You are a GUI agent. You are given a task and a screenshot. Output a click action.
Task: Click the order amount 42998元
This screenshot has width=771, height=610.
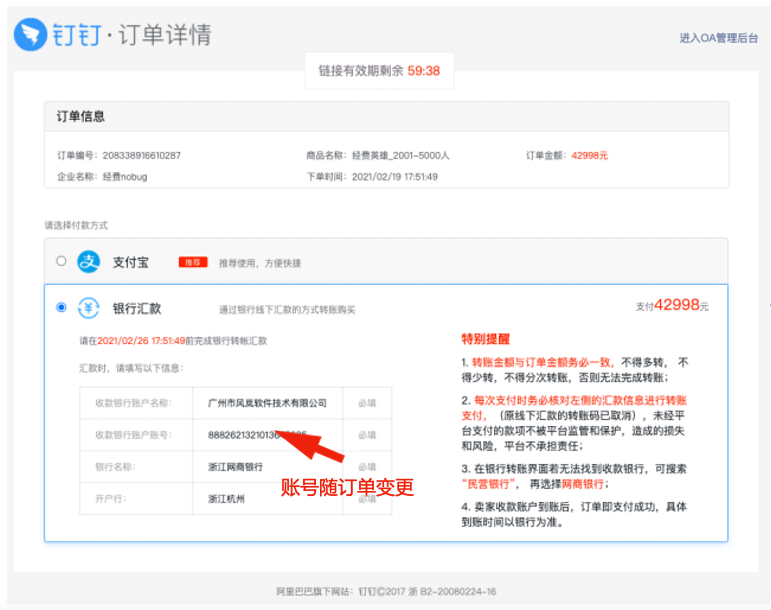pos(590,155)
